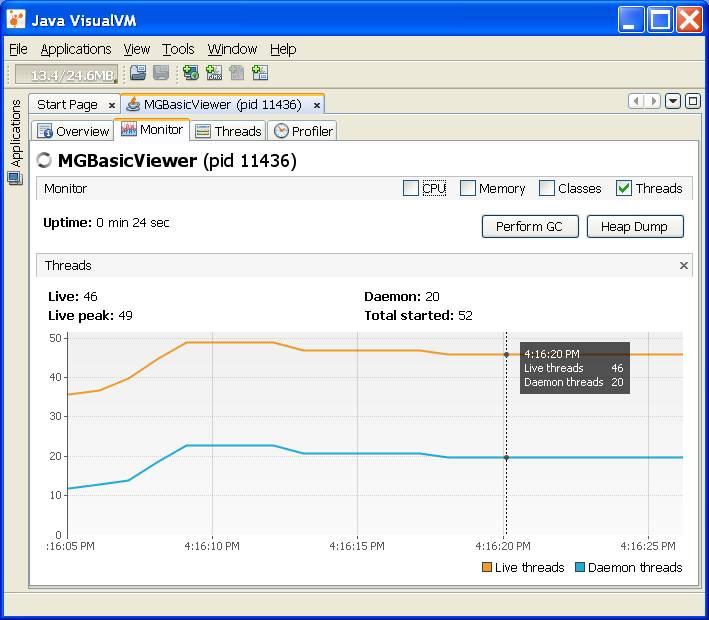Click the rightmost green-plus toolbar icon

click(x=260, y=73)
